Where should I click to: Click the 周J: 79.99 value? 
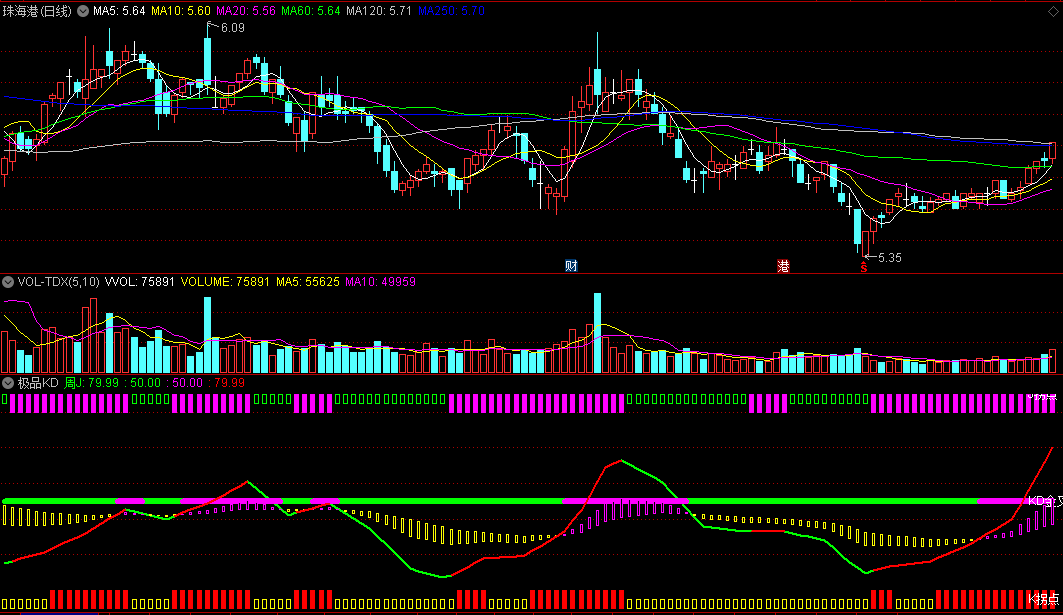(x=92, y=383)
